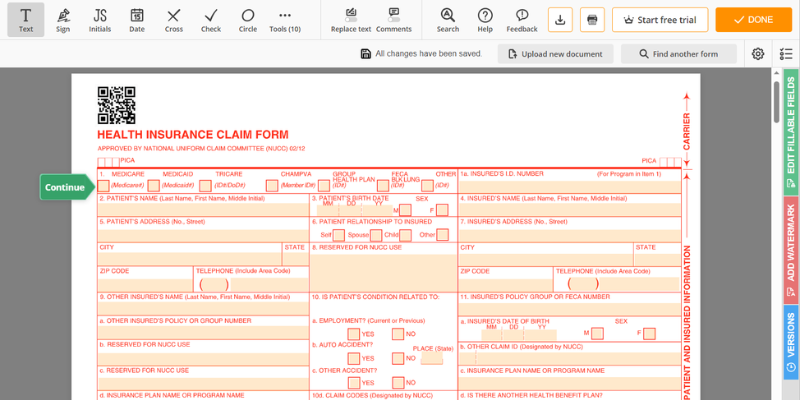Activate the Cross mark tool
Viewport: 800px width, 400px height.
(174, 19)
